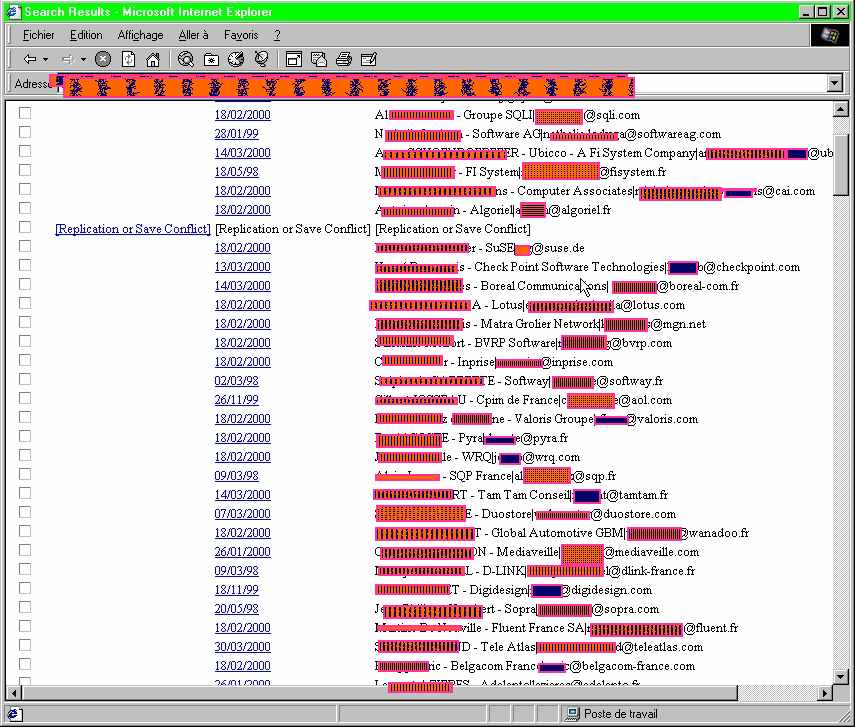Viewport: 855px width, 727px height.
Task: Check the Computer Associates row checkbox
Action: (25, 189)
